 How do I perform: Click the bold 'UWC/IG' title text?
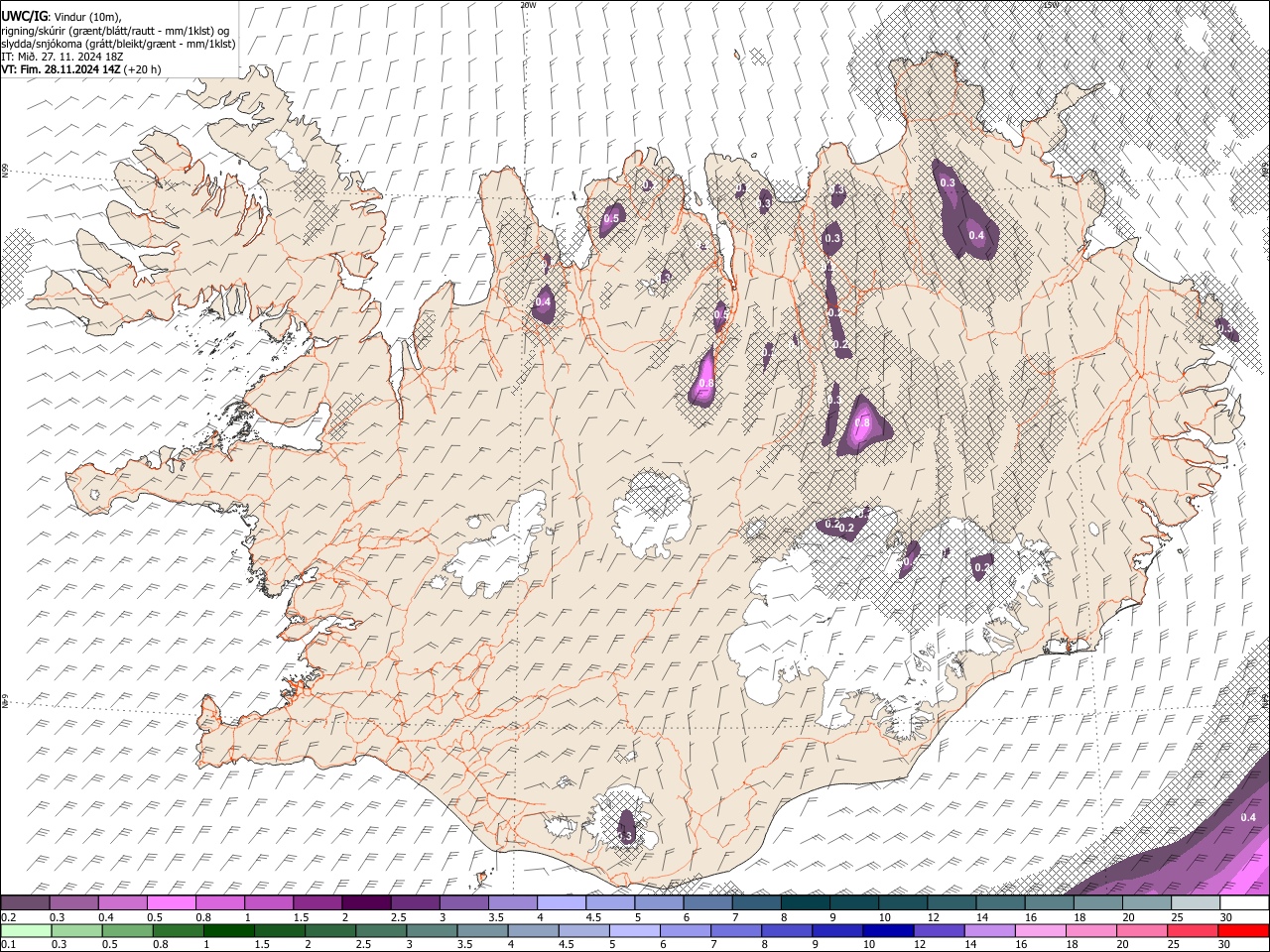point(24,16)
